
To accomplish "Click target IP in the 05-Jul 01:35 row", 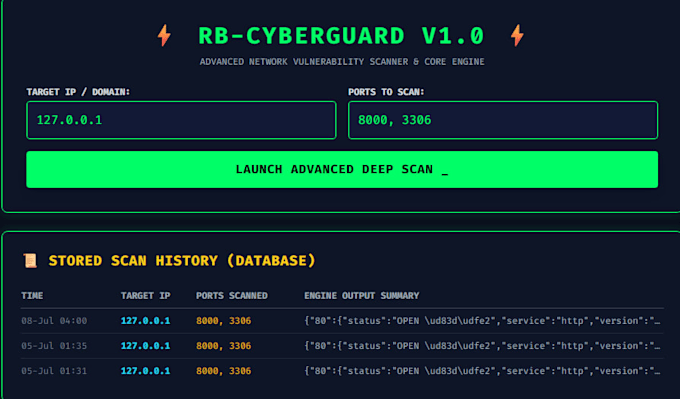I will tap(145, 346).
